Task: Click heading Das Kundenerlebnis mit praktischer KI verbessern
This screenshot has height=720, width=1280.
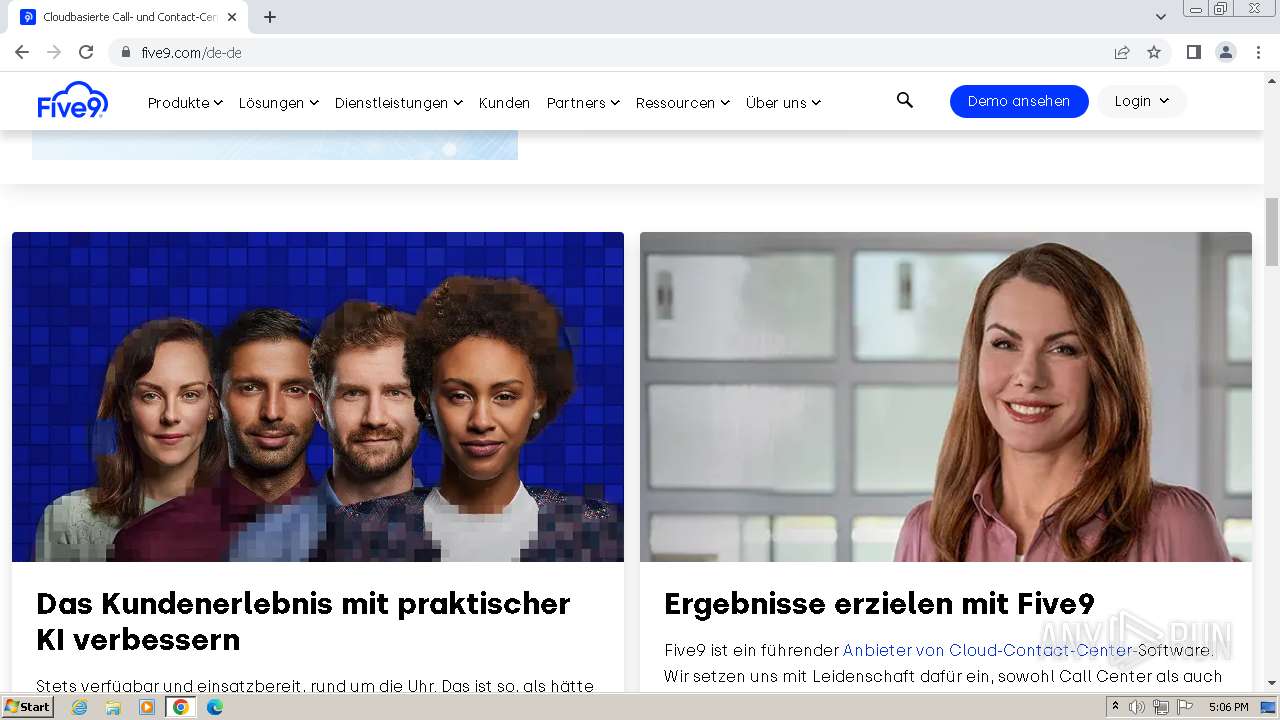Action: [304, 621]
